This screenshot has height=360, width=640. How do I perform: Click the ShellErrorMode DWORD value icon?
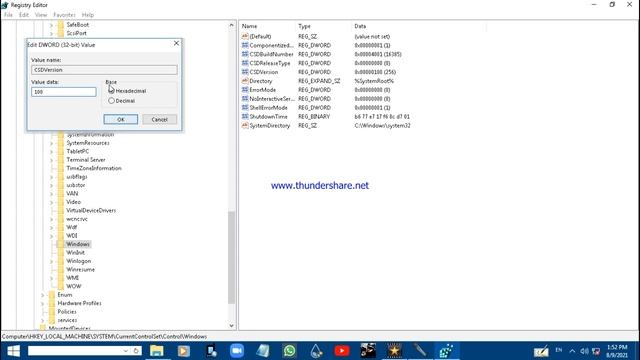[245, 108]
